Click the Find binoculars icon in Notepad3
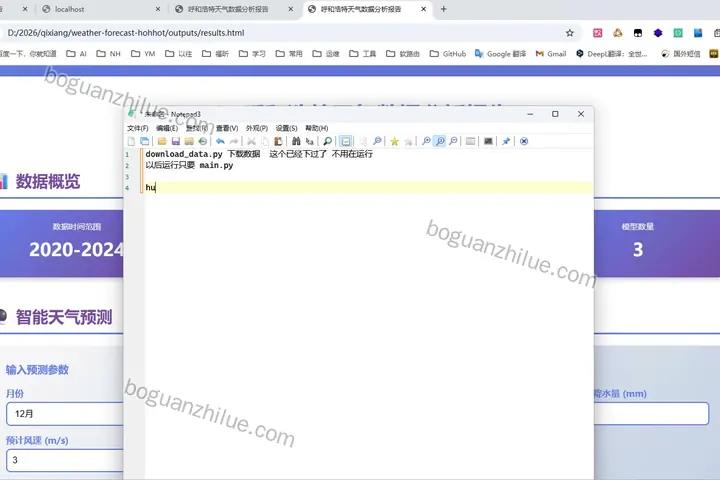Screen dimensions: 720x480 coord(296,141)
